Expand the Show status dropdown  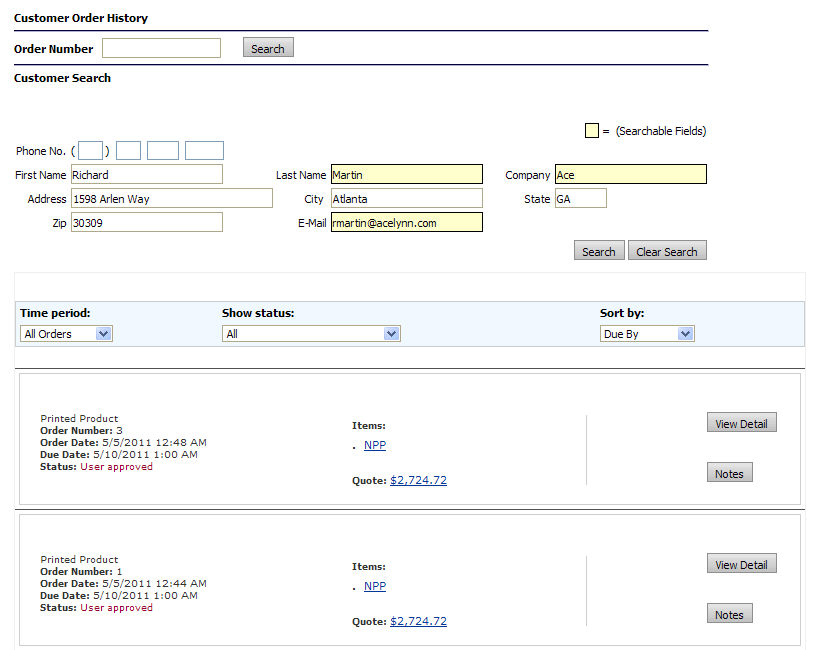click(x=311, y=334)
